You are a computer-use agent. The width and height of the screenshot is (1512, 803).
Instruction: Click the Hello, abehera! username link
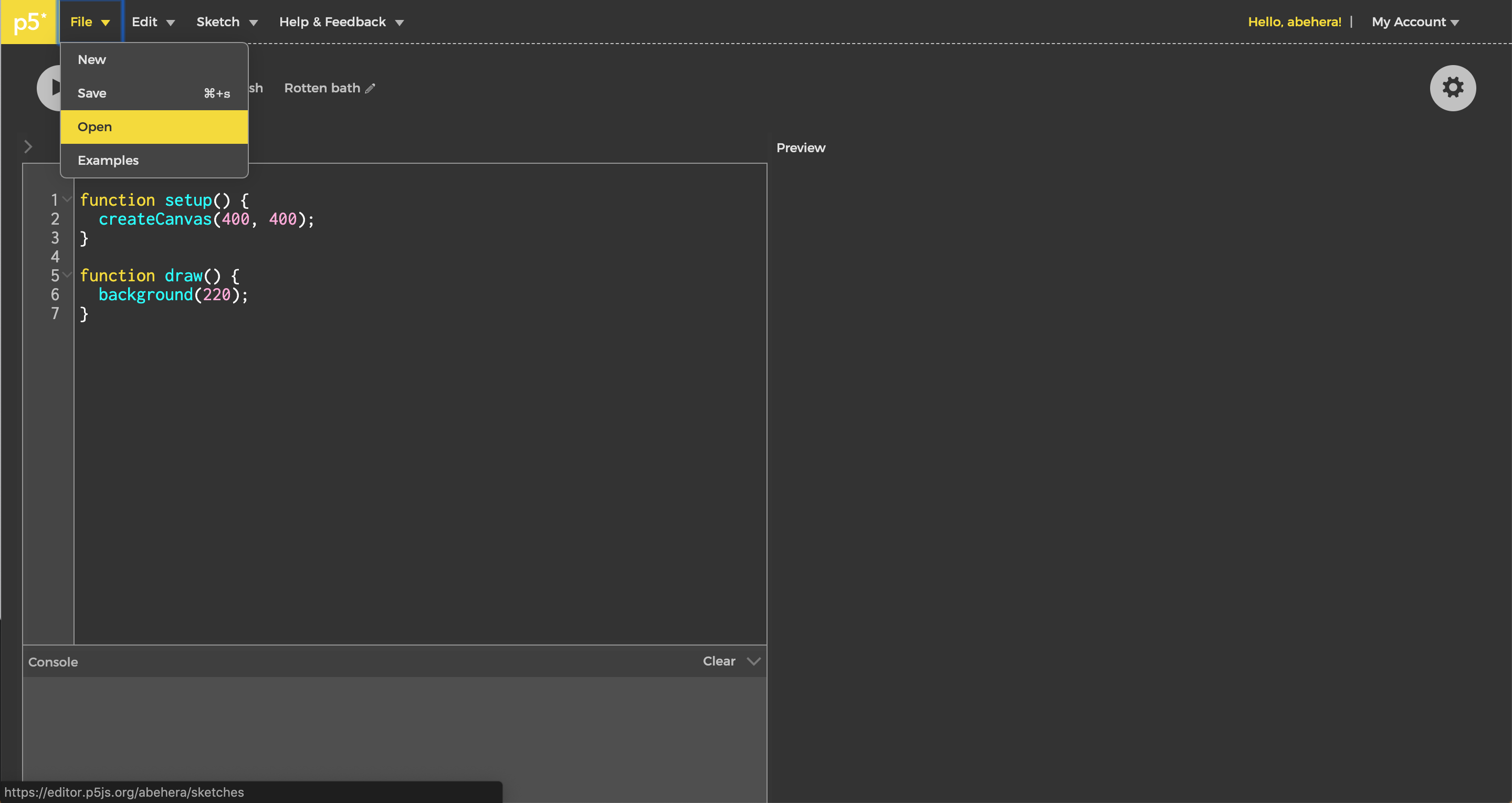pos(1294,22)
